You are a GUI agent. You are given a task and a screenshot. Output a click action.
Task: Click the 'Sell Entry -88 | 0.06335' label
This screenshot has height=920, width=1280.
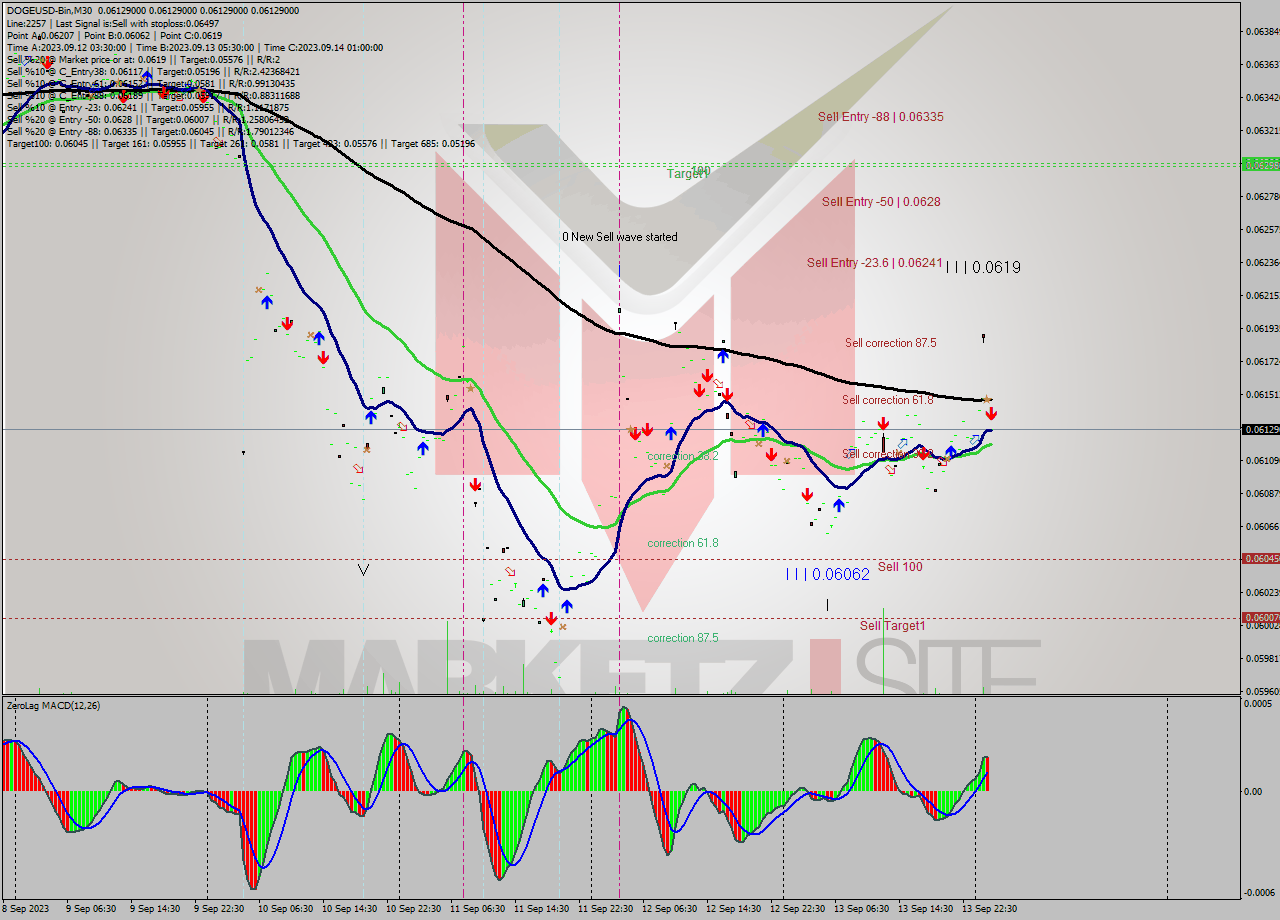tap(880, 117)
